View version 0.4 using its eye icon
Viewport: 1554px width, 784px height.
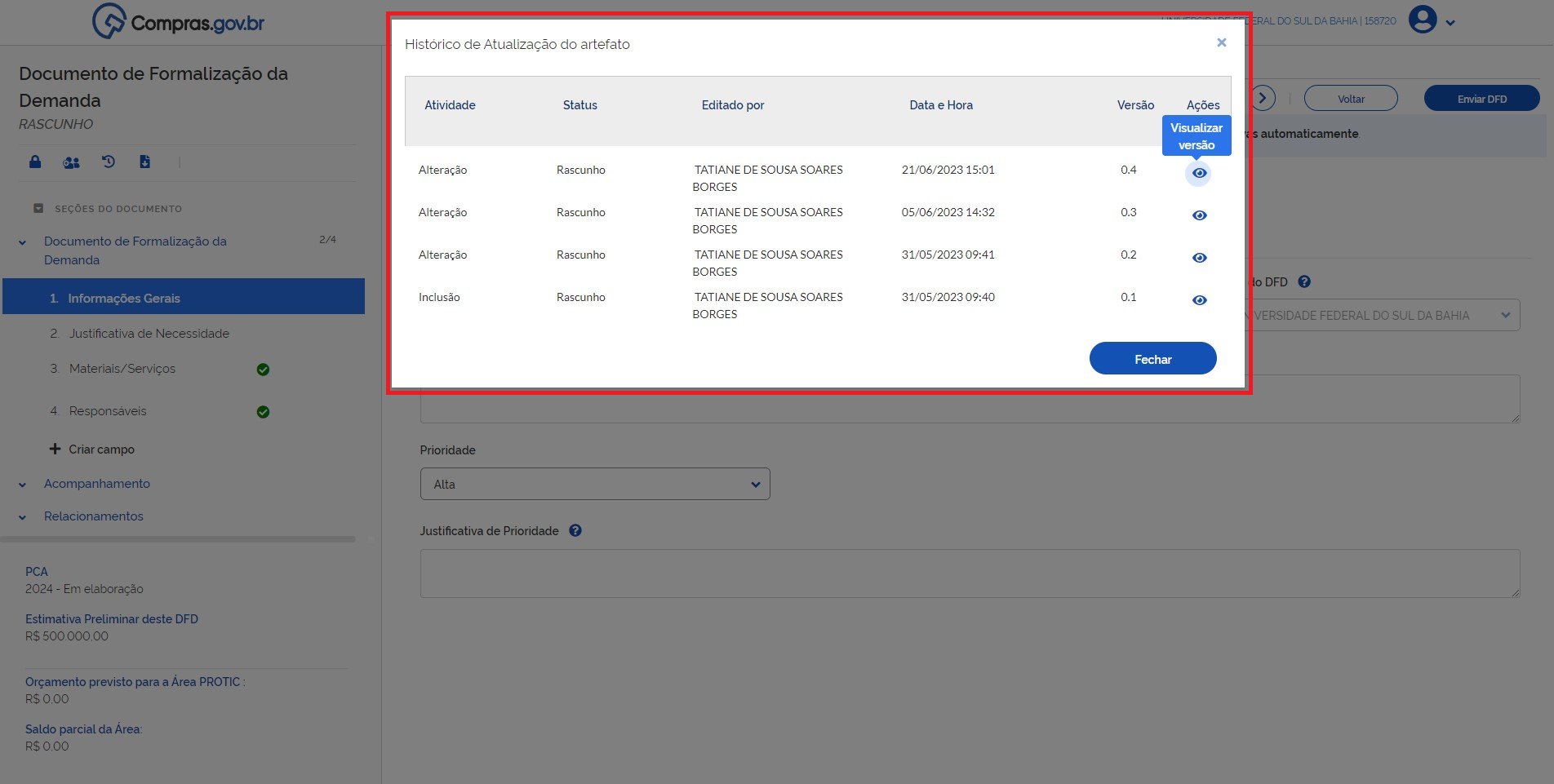(x=1199, y=173)
